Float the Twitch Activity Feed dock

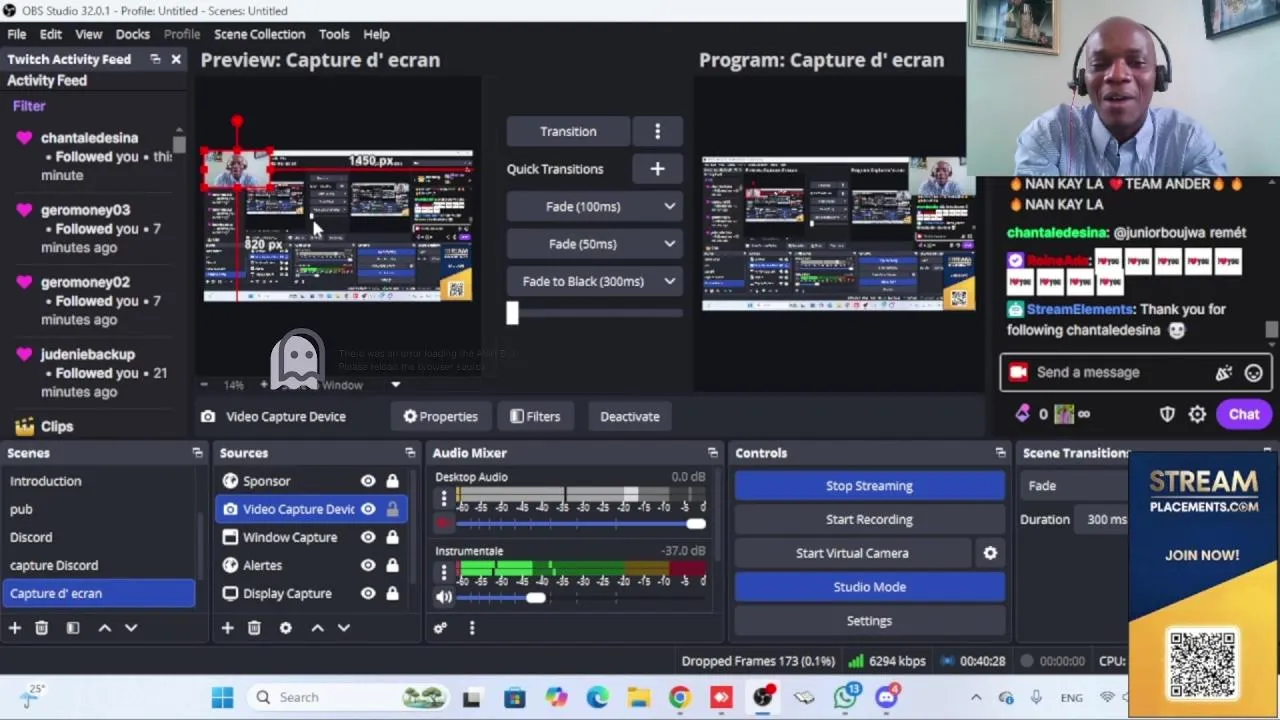155,59
